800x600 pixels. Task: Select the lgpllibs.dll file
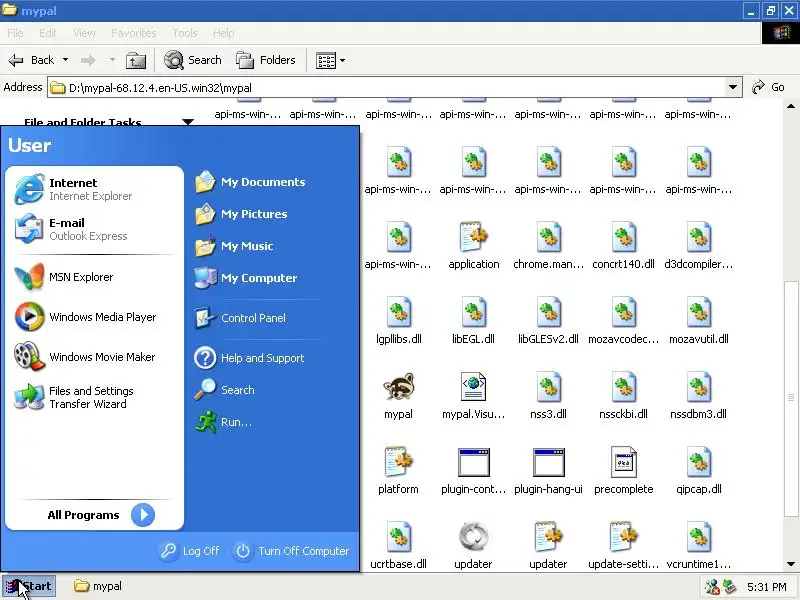click(x=398, y=321)
